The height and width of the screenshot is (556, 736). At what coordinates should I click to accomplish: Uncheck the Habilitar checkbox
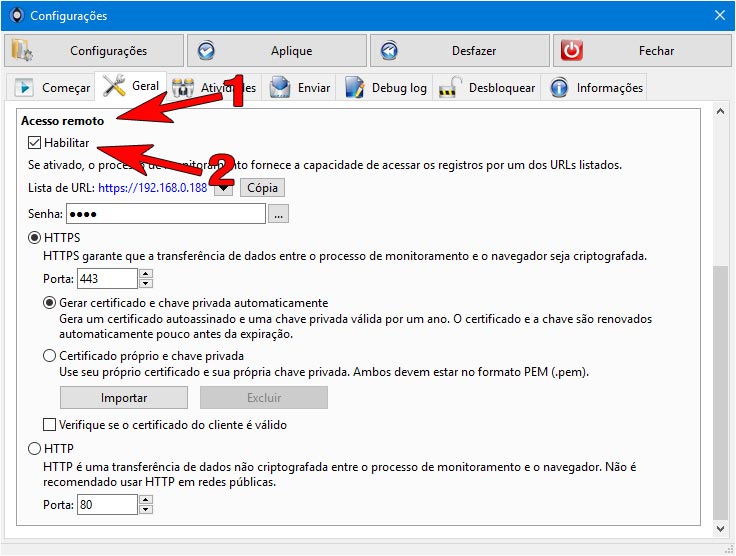tap(35, 143)
